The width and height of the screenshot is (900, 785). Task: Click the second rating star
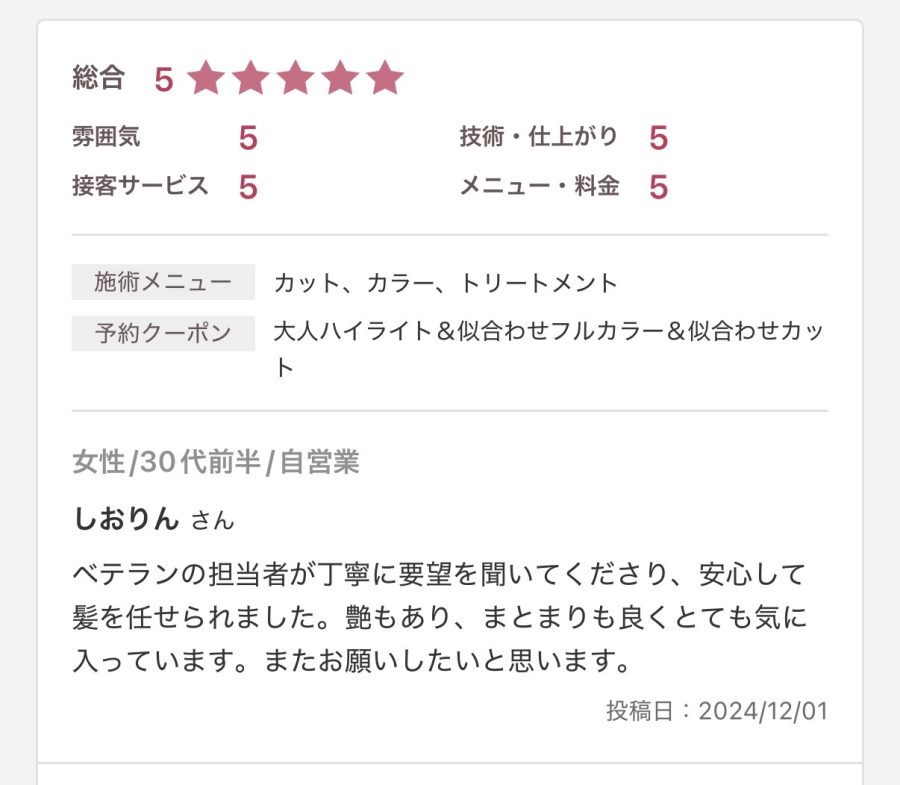coord(250,78)
